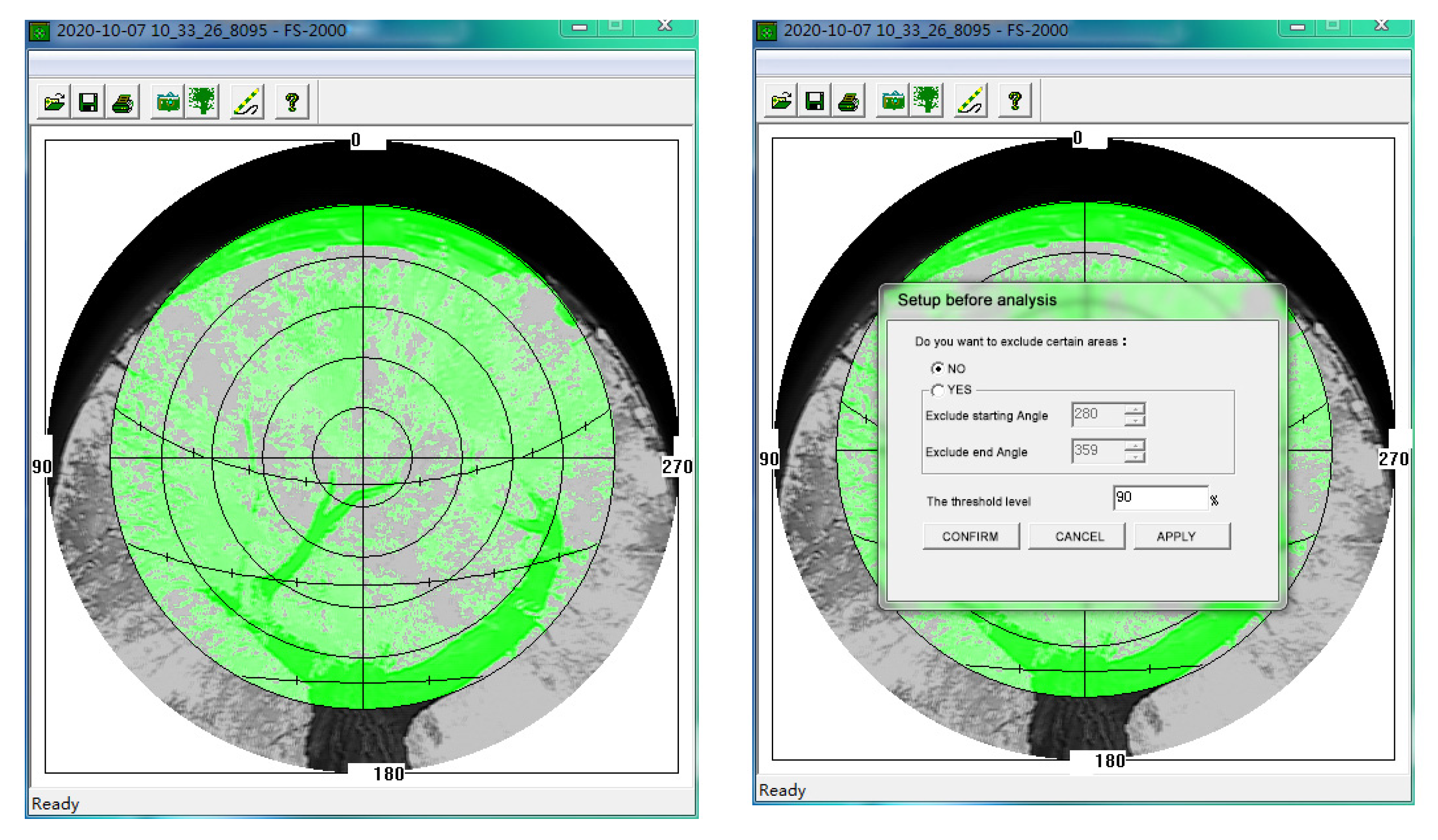Increase Exclude starting Angle with up arrow
Screen dimensions: 1438x840
(x=1135, y=409)
